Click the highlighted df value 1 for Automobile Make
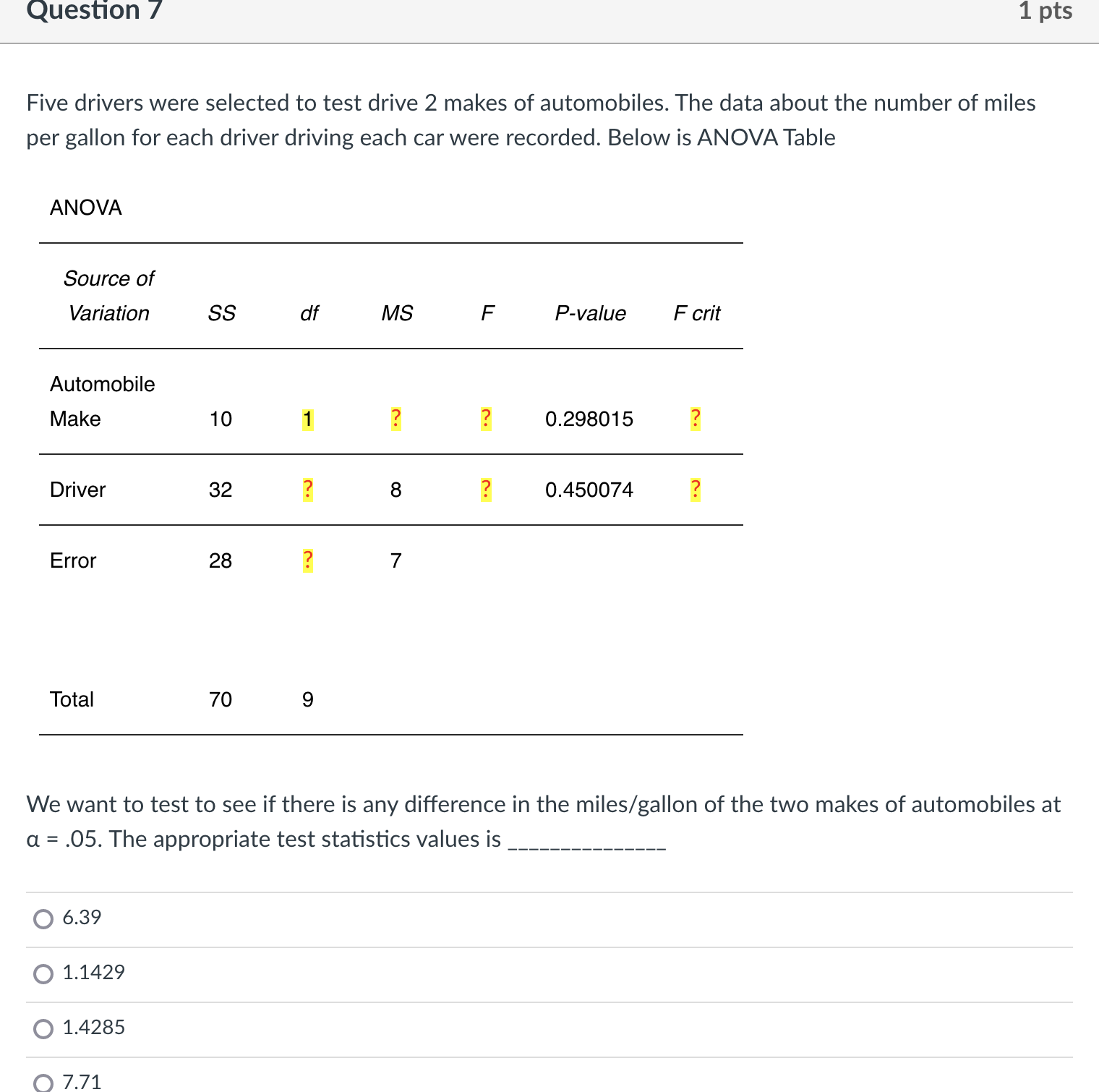The image size is (1099, 1092). coord(308,418)
